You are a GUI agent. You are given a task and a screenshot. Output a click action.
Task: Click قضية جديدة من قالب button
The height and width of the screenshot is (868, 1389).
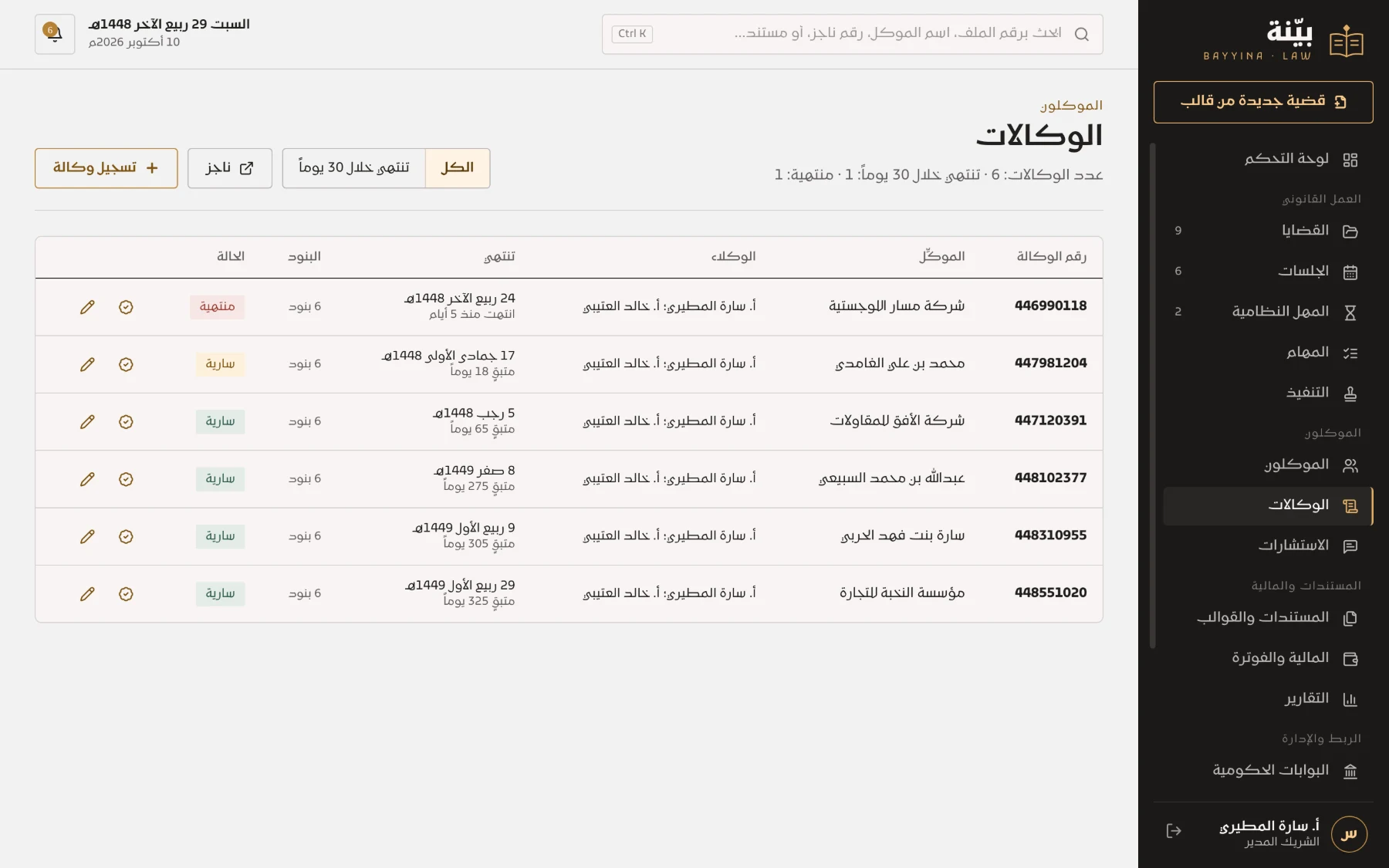tap(1263, 102)
